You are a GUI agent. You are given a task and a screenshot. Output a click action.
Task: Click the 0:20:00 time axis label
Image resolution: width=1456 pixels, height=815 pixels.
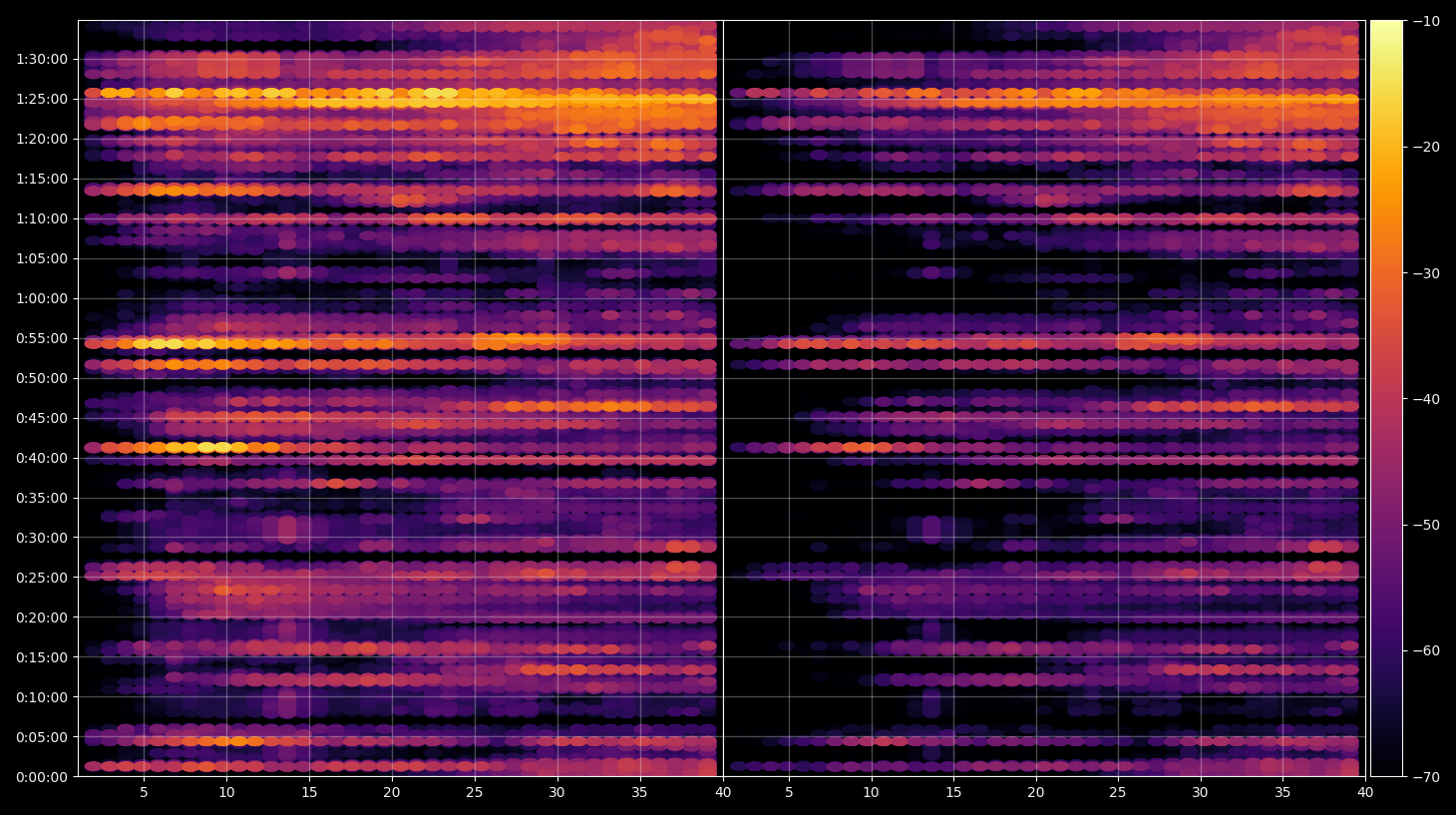point(42,617)
